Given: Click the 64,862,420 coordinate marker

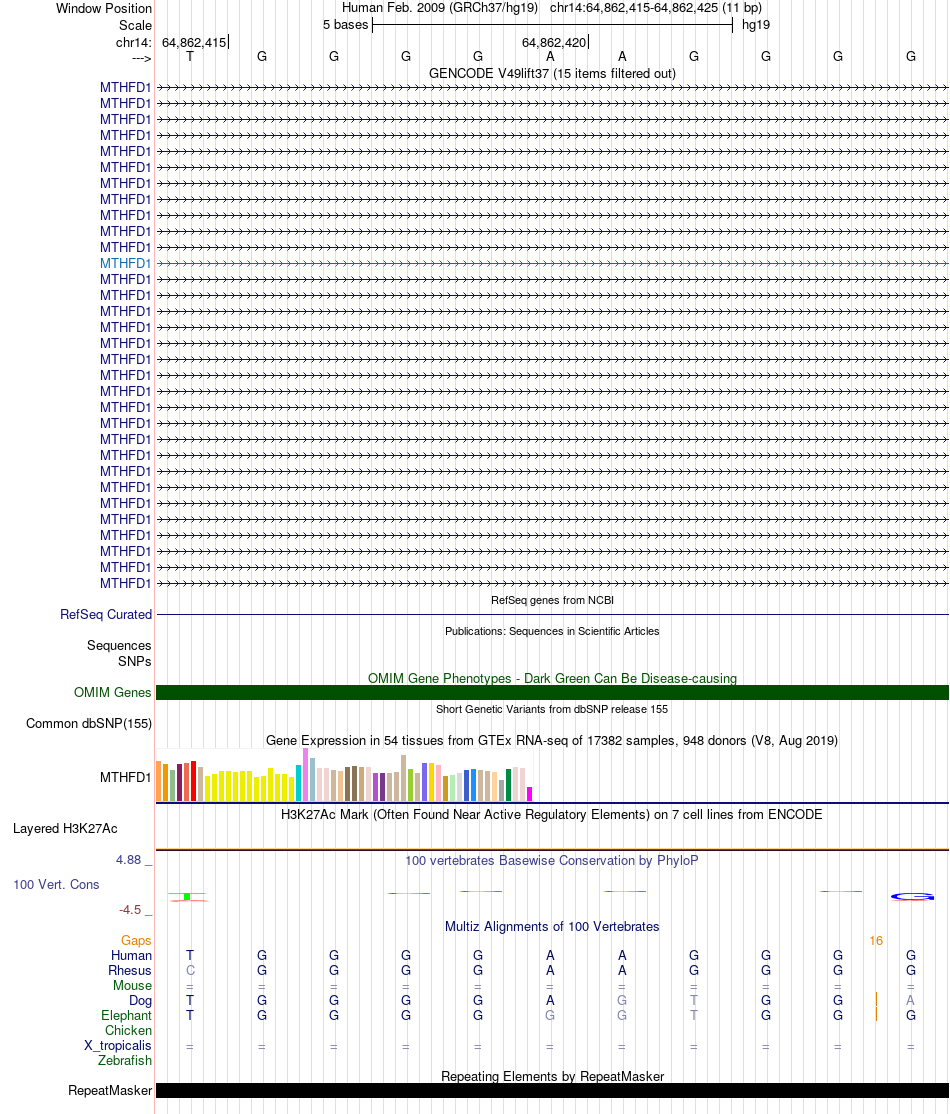Looking at the screenshot, I should [554, 43].
